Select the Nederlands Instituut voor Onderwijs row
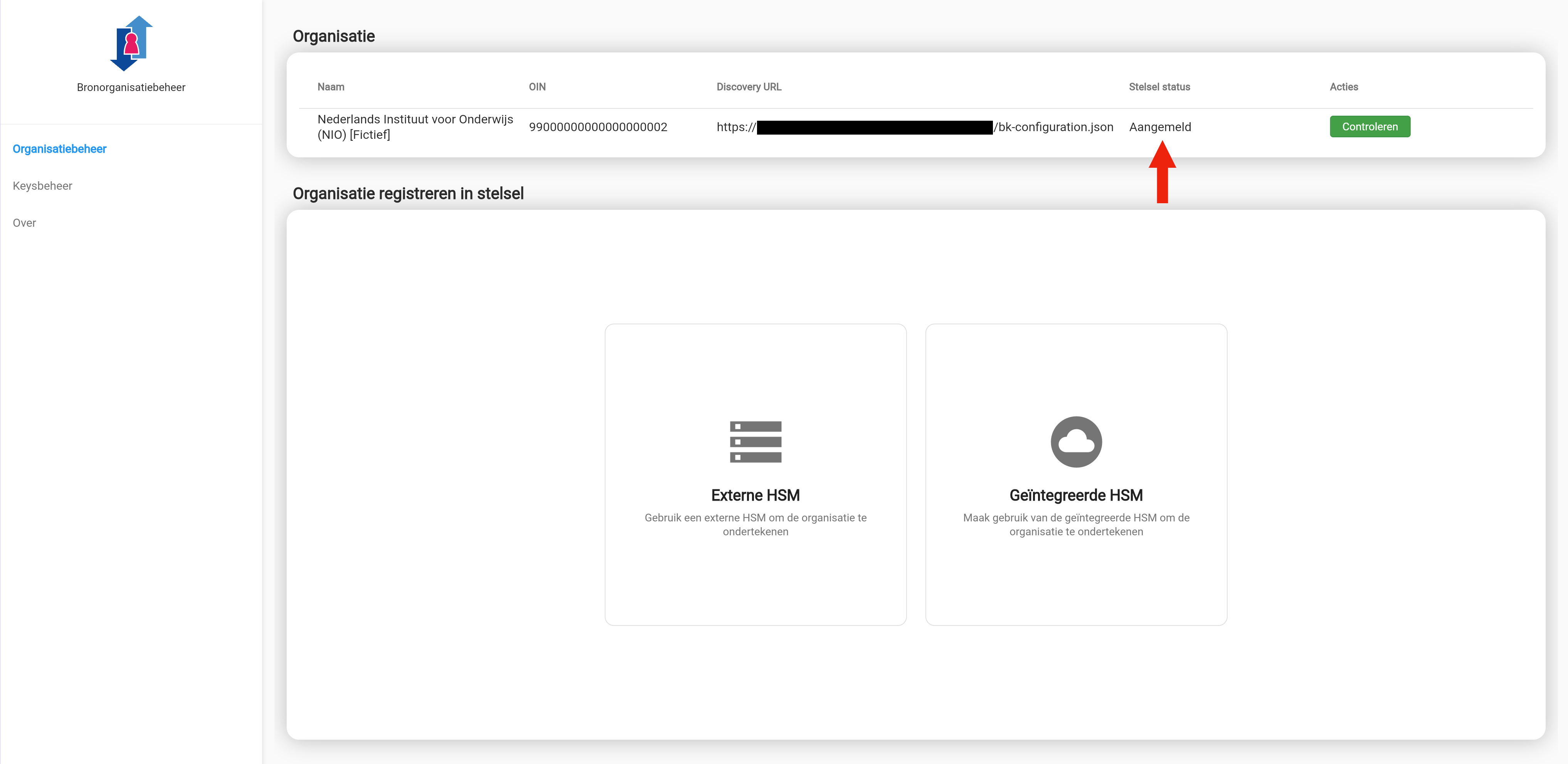Screen dimensions: 1568x764 point(416,126)
